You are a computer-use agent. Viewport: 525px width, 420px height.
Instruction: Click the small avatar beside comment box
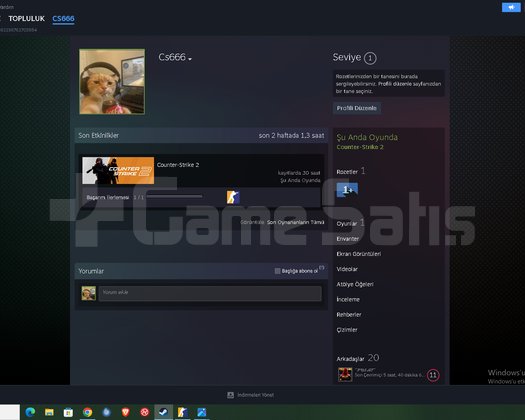(89, 293)
